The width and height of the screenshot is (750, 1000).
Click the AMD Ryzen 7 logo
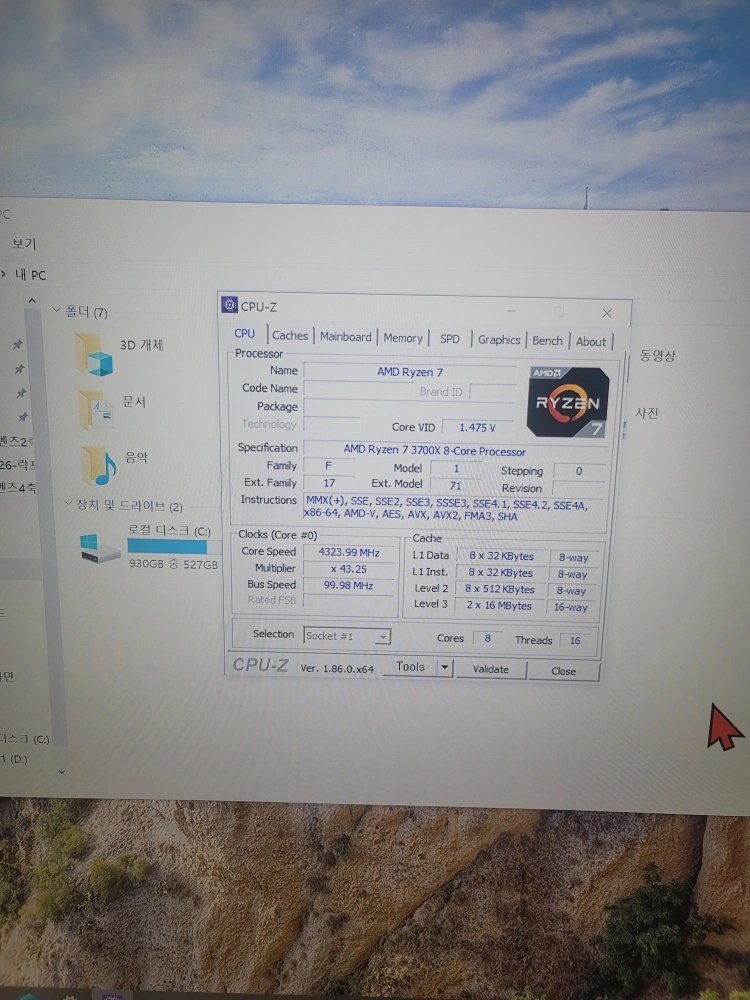click(567, 402)
